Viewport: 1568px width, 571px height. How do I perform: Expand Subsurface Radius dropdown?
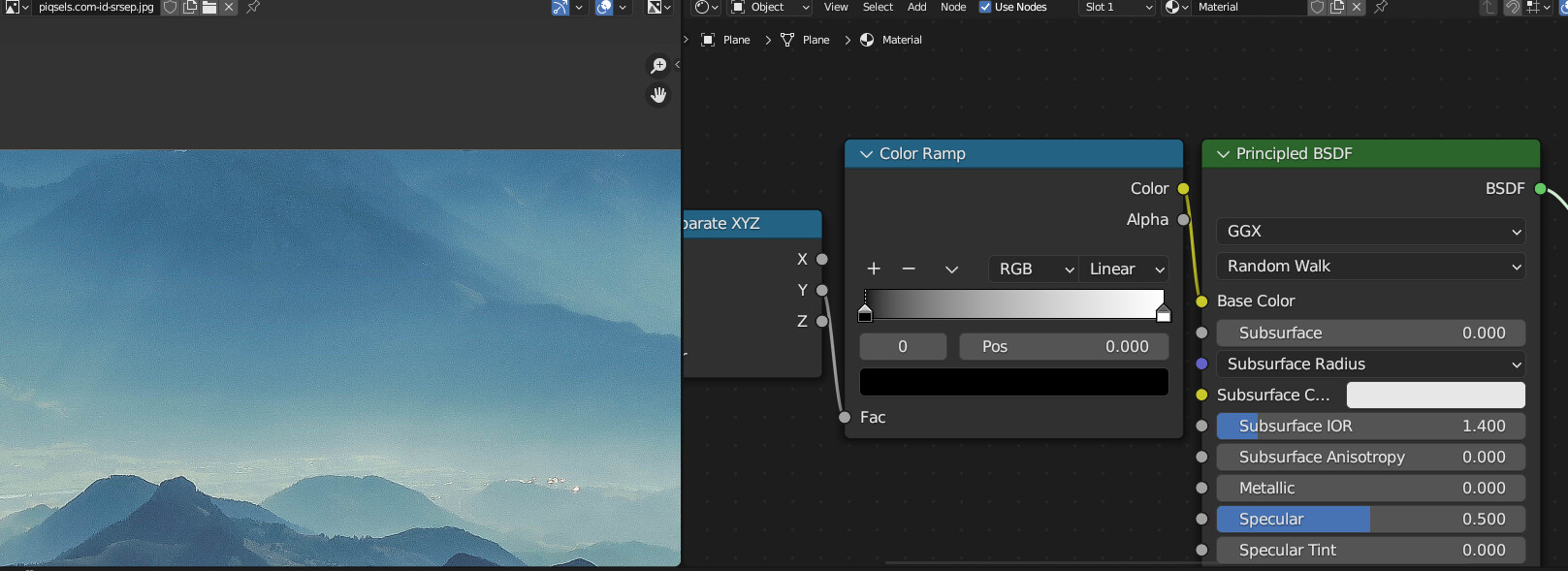(x=1370, y=364)
